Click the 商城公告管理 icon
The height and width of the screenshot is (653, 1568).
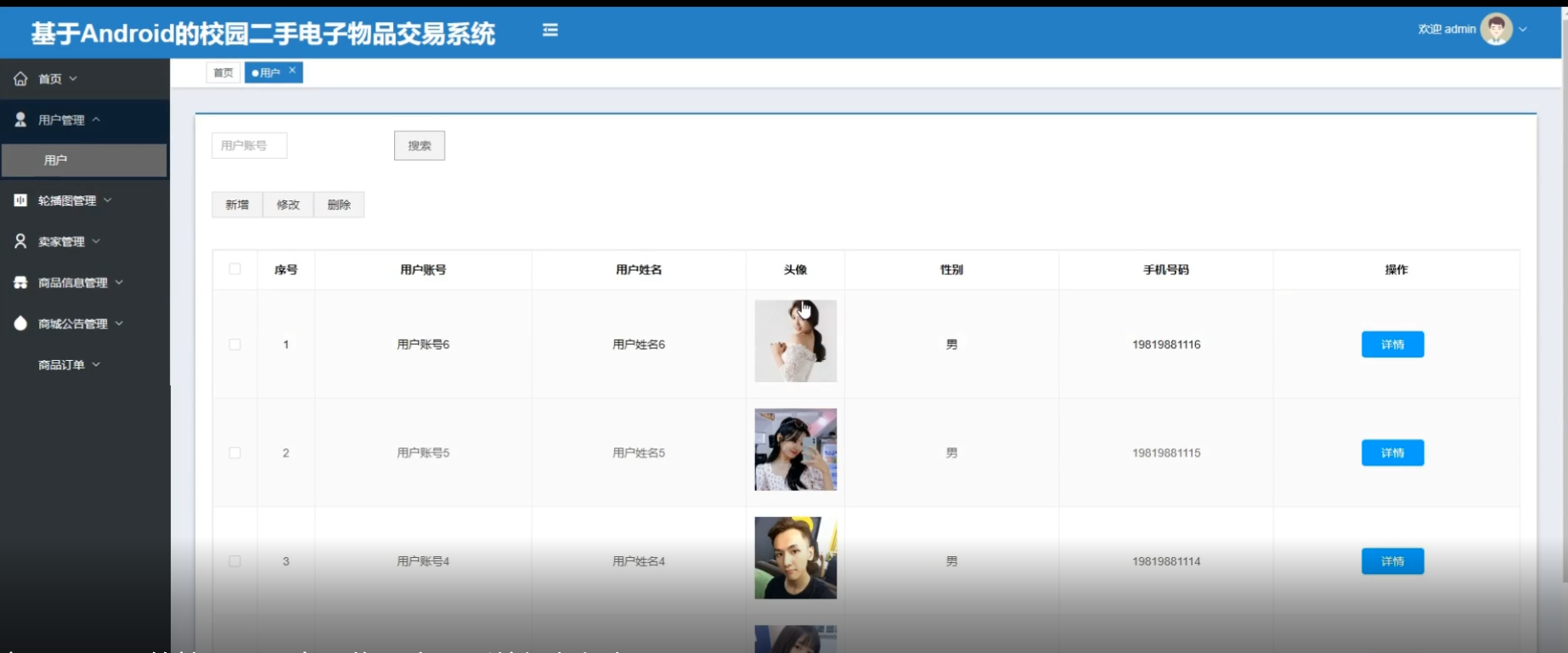coord(20,324)
